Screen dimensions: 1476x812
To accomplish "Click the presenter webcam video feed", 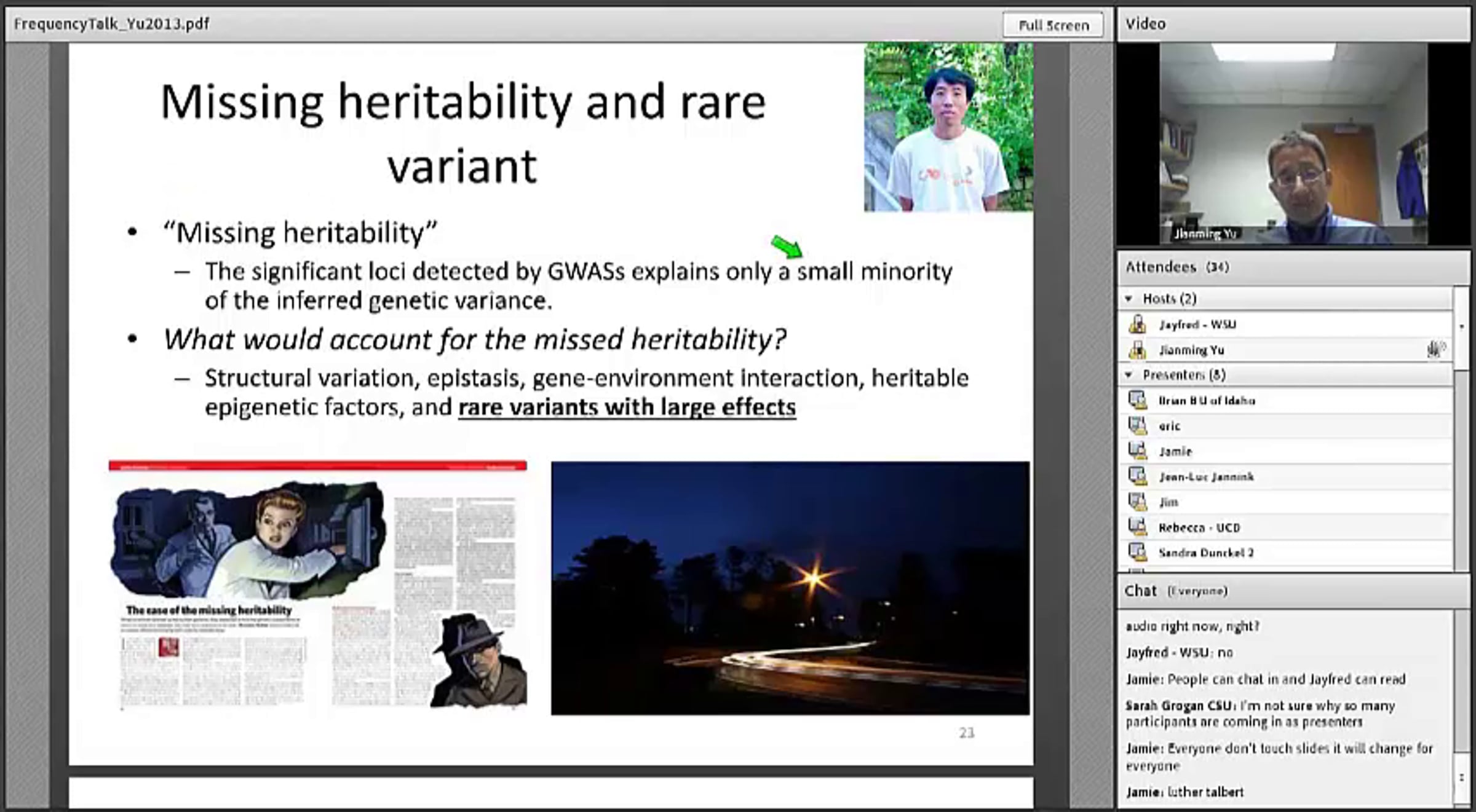I will click(x=1293, y=144).
